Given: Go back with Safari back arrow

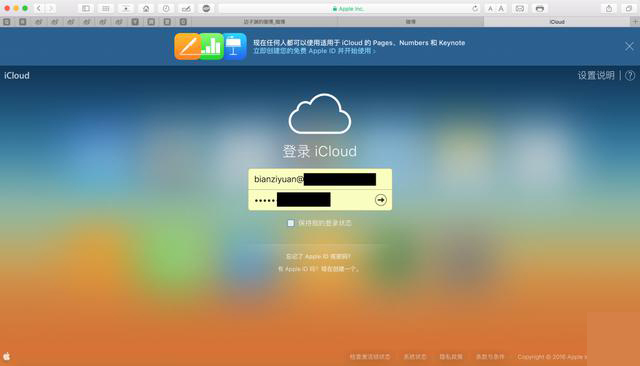Looking at the screenshot, I should click(38, 8).
